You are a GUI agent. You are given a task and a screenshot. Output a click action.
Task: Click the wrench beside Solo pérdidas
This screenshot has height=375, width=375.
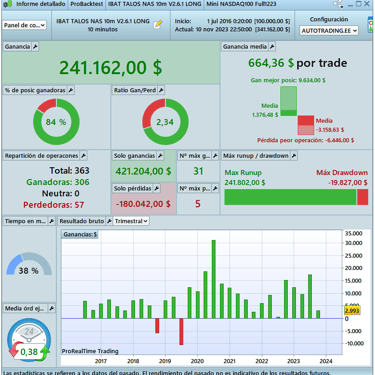pos(157,189)
